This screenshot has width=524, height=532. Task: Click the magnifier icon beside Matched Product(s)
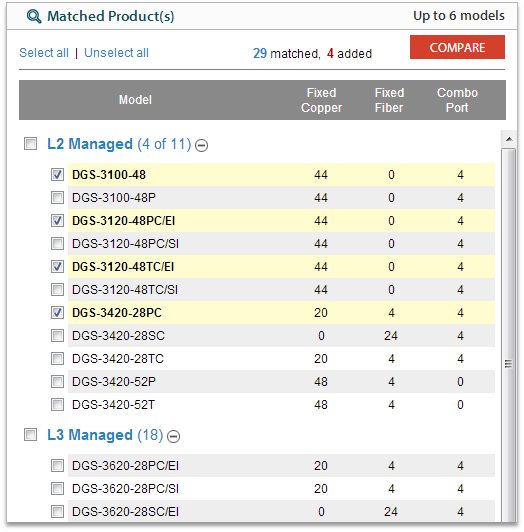pos(34,16)
